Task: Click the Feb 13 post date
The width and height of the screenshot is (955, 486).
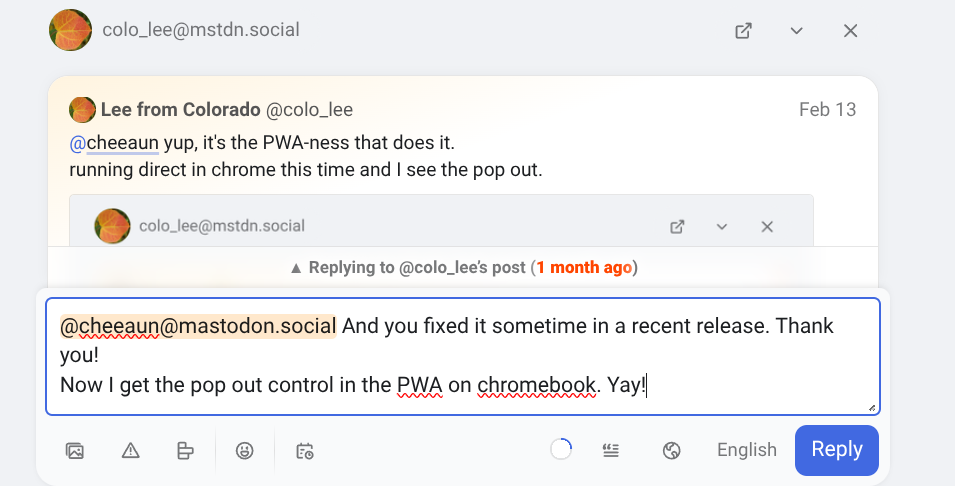Action: (828, 110)
